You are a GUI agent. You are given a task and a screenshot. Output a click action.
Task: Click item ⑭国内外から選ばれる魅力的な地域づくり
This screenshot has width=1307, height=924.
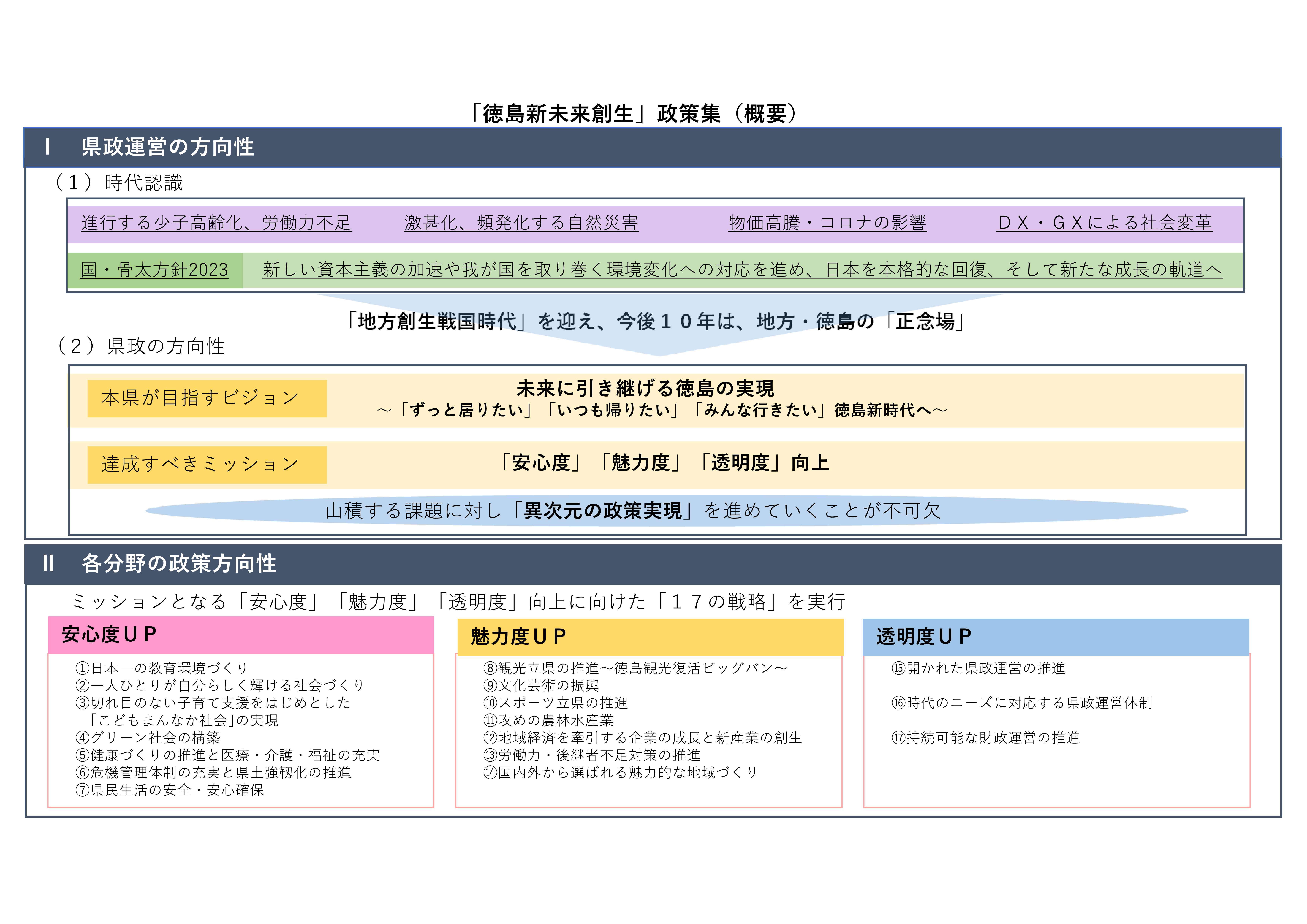pyautogui.click(x=621, y=773)
